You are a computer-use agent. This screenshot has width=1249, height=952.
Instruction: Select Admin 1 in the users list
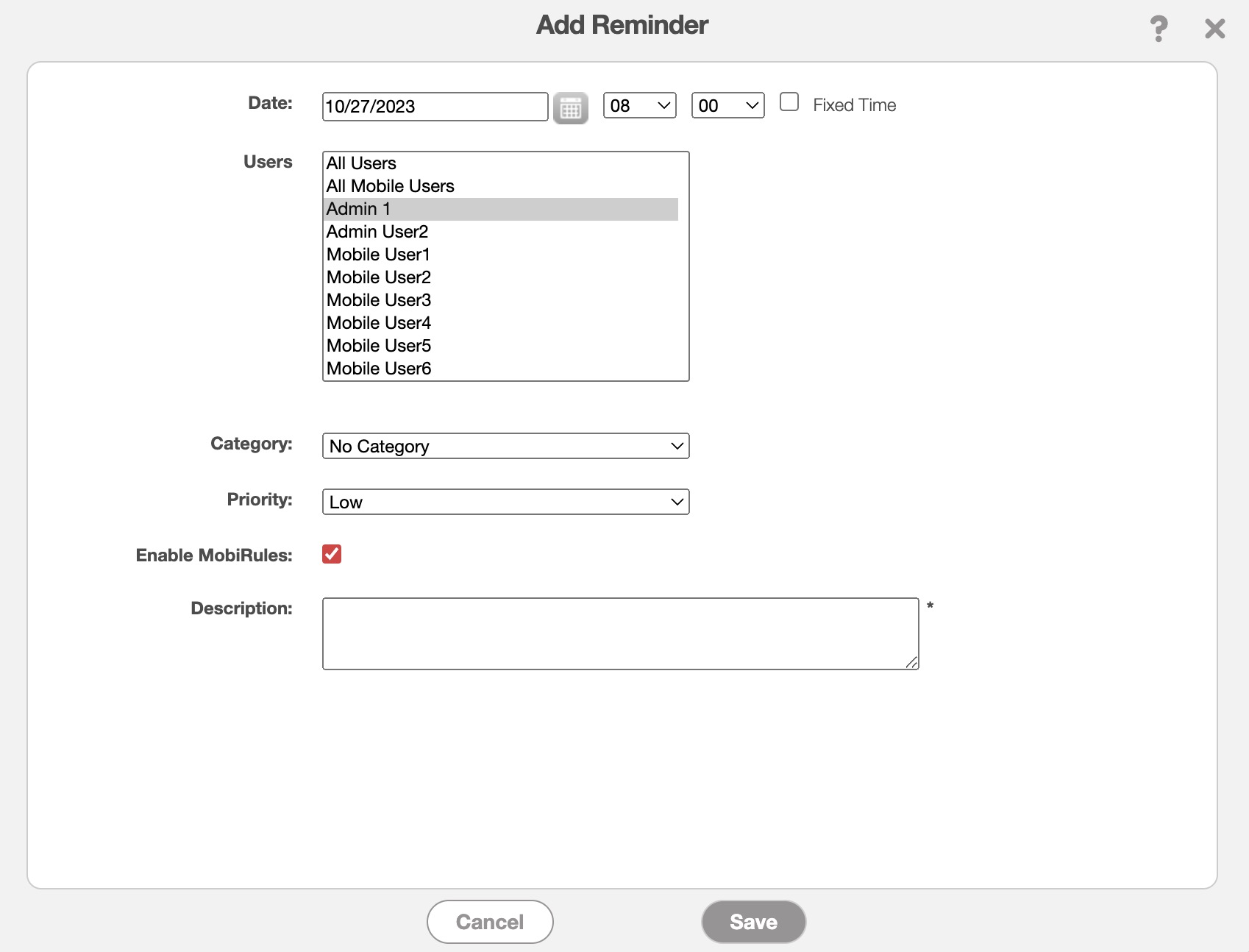(358, 209)
